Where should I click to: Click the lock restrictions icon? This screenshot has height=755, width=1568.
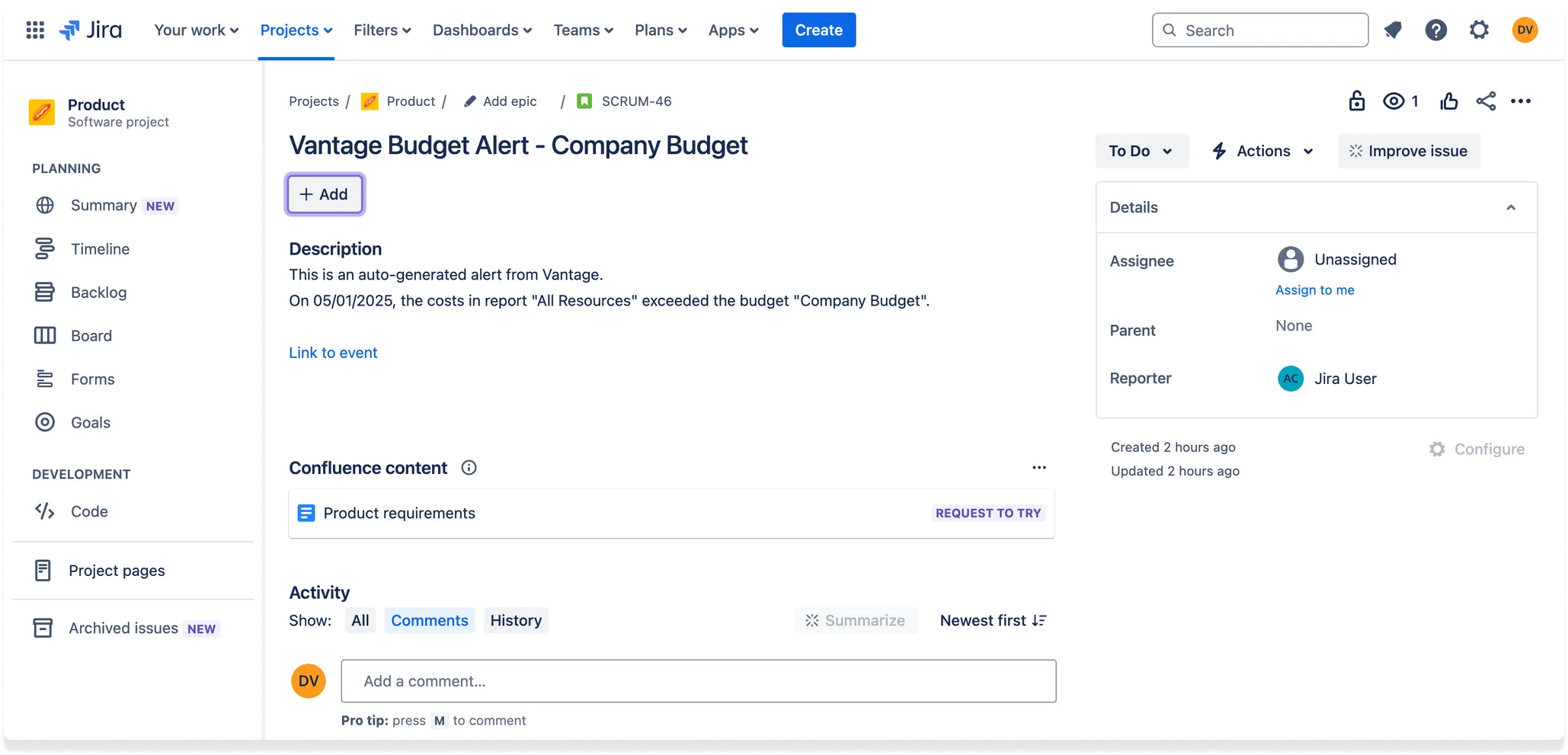(1356, 101)
